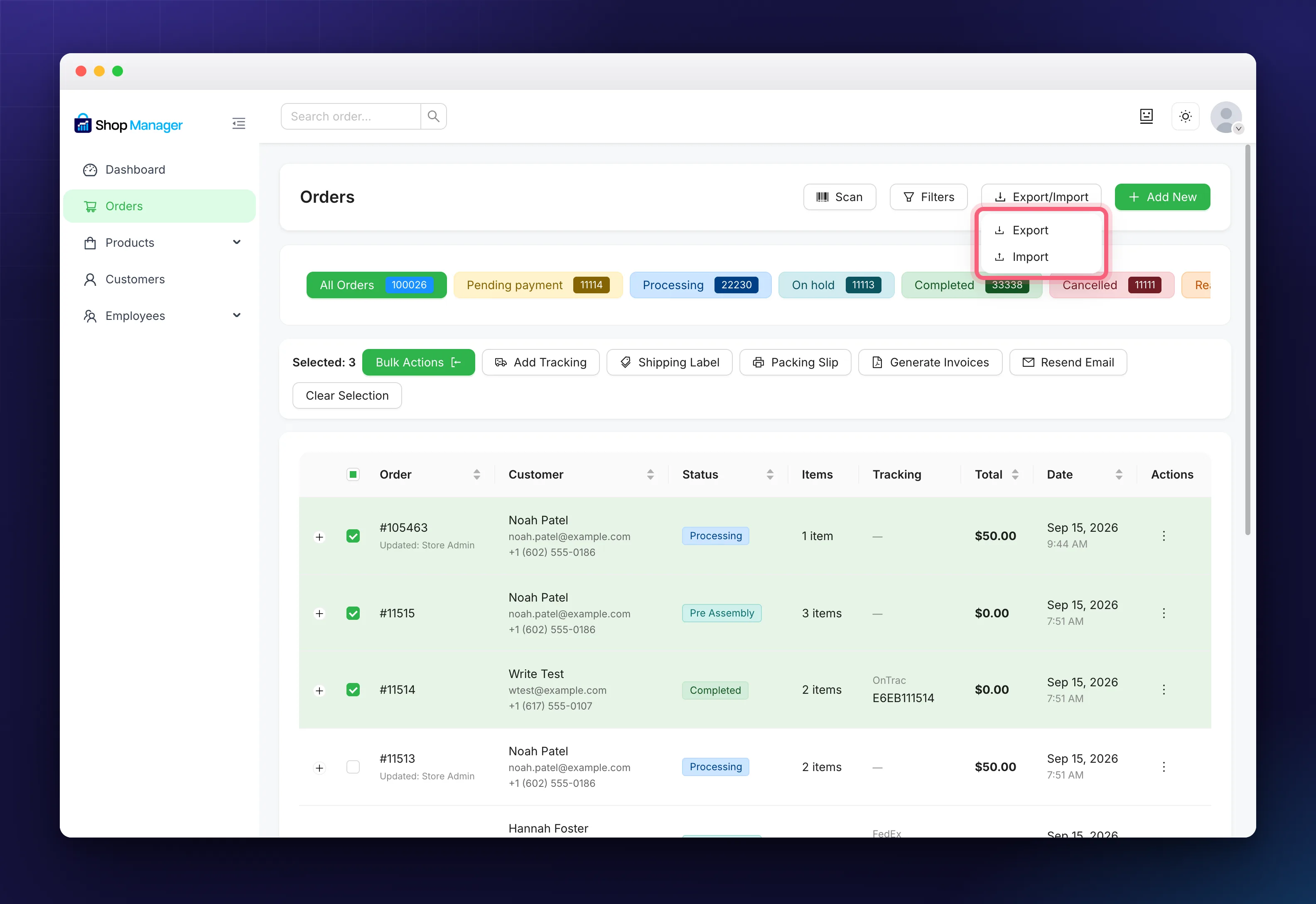Toggle the Export/Import dropdown
The height and width of the screenshot is (904, 1316).
1041,197
